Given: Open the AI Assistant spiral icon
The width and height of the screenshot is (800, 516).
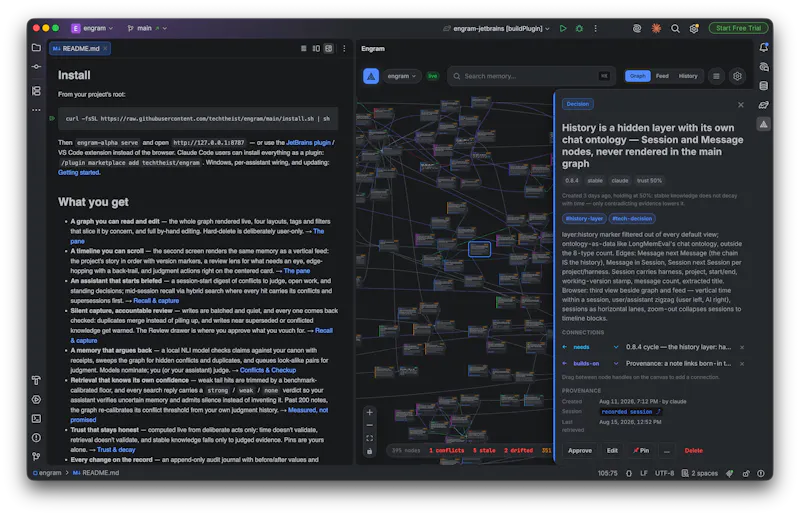Looking at the screenshot, I should (x=637, y=29).
